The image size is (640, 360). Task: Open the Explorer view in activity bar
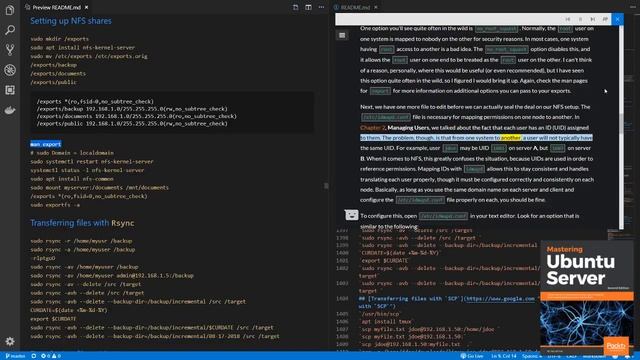coord(10,10)
